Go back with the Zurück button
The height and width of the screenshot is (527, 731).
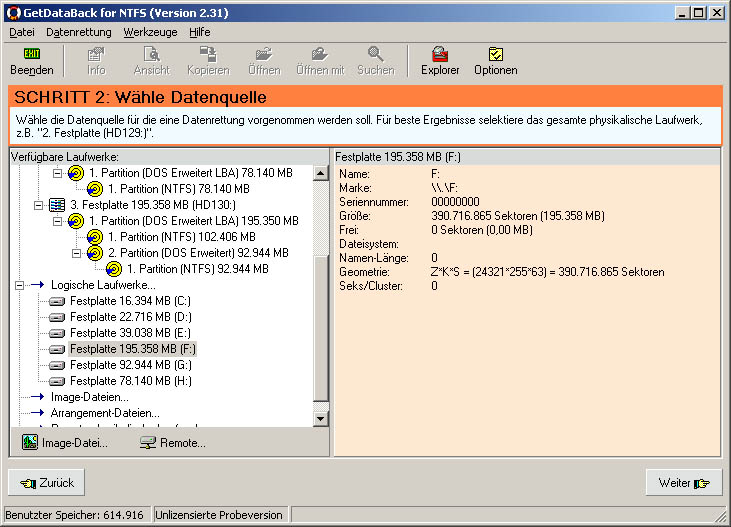[x=47, y=483]
